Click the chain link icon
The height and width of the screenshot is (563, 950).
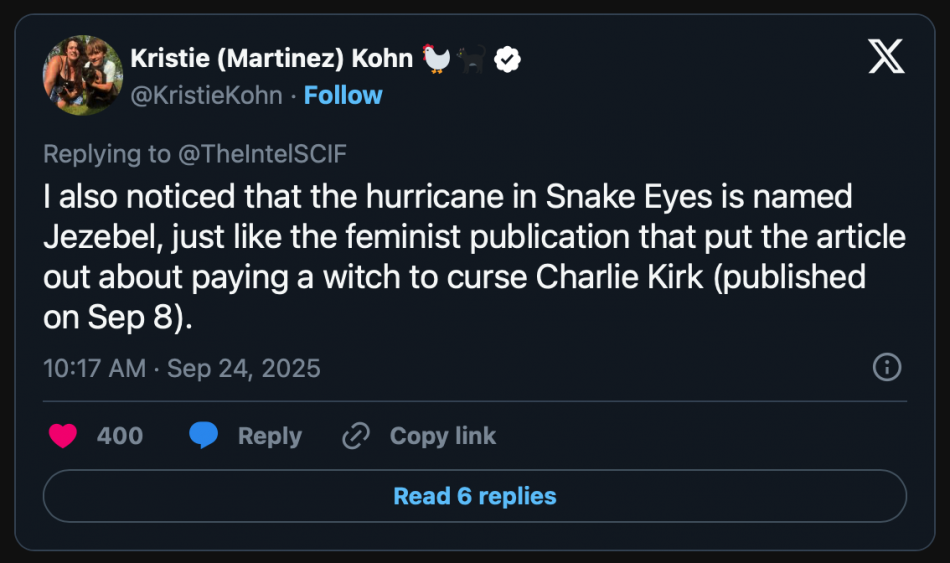point(356,436)
